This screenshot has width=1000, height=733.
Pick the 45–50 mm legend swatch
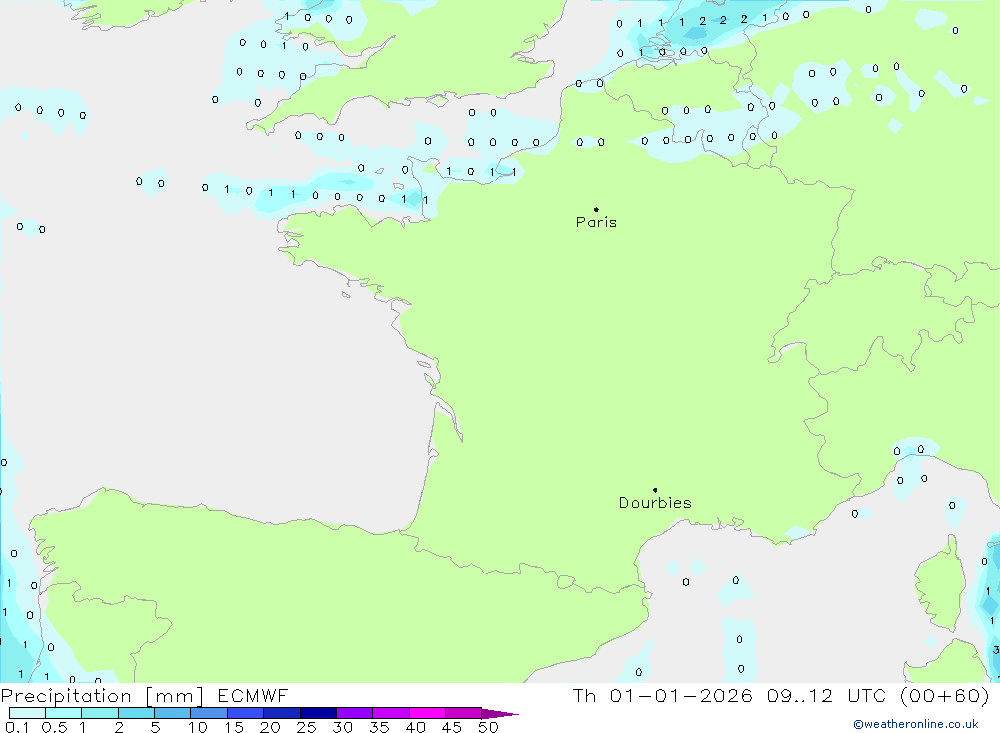(x=464, y=713)
